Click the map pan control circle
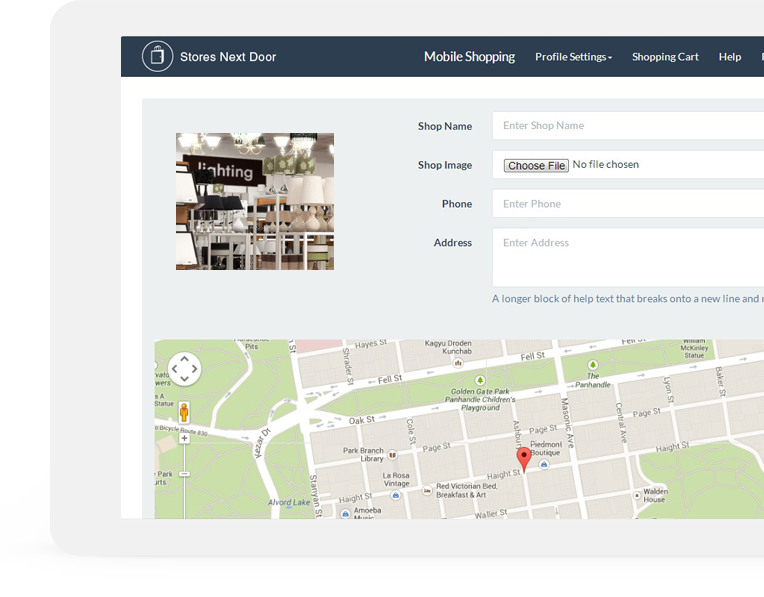 184,369
